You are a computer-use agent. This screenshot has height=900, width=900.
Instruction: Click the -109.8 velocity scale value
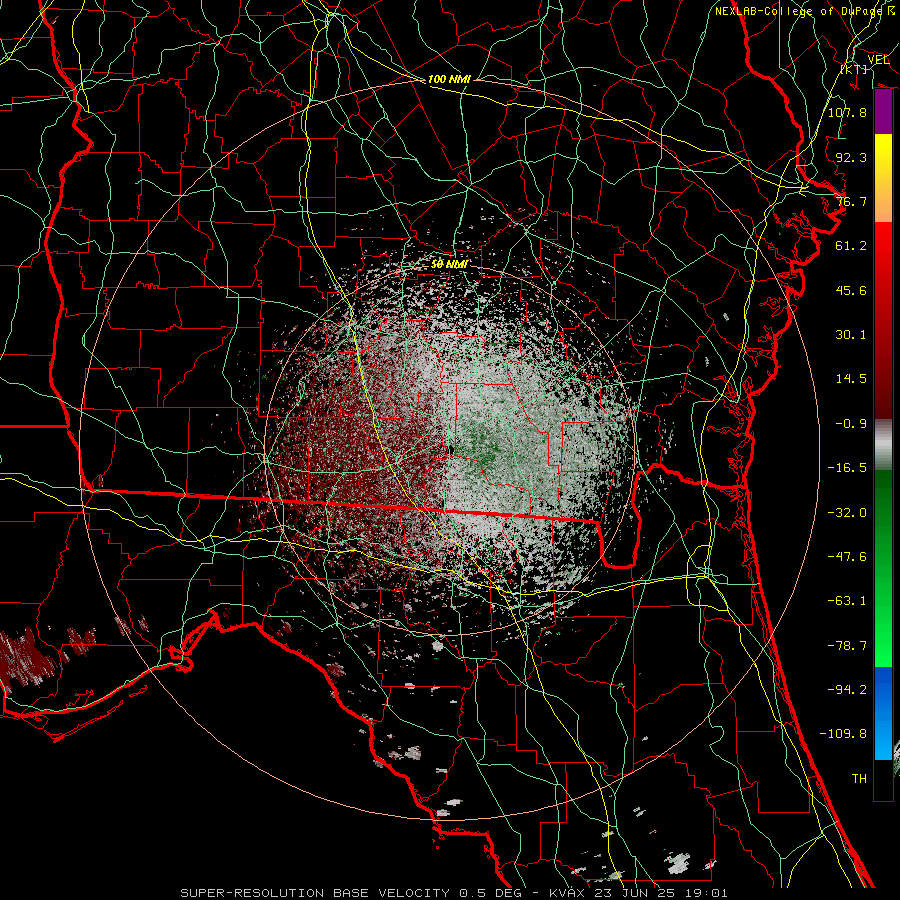coord(843,734)
